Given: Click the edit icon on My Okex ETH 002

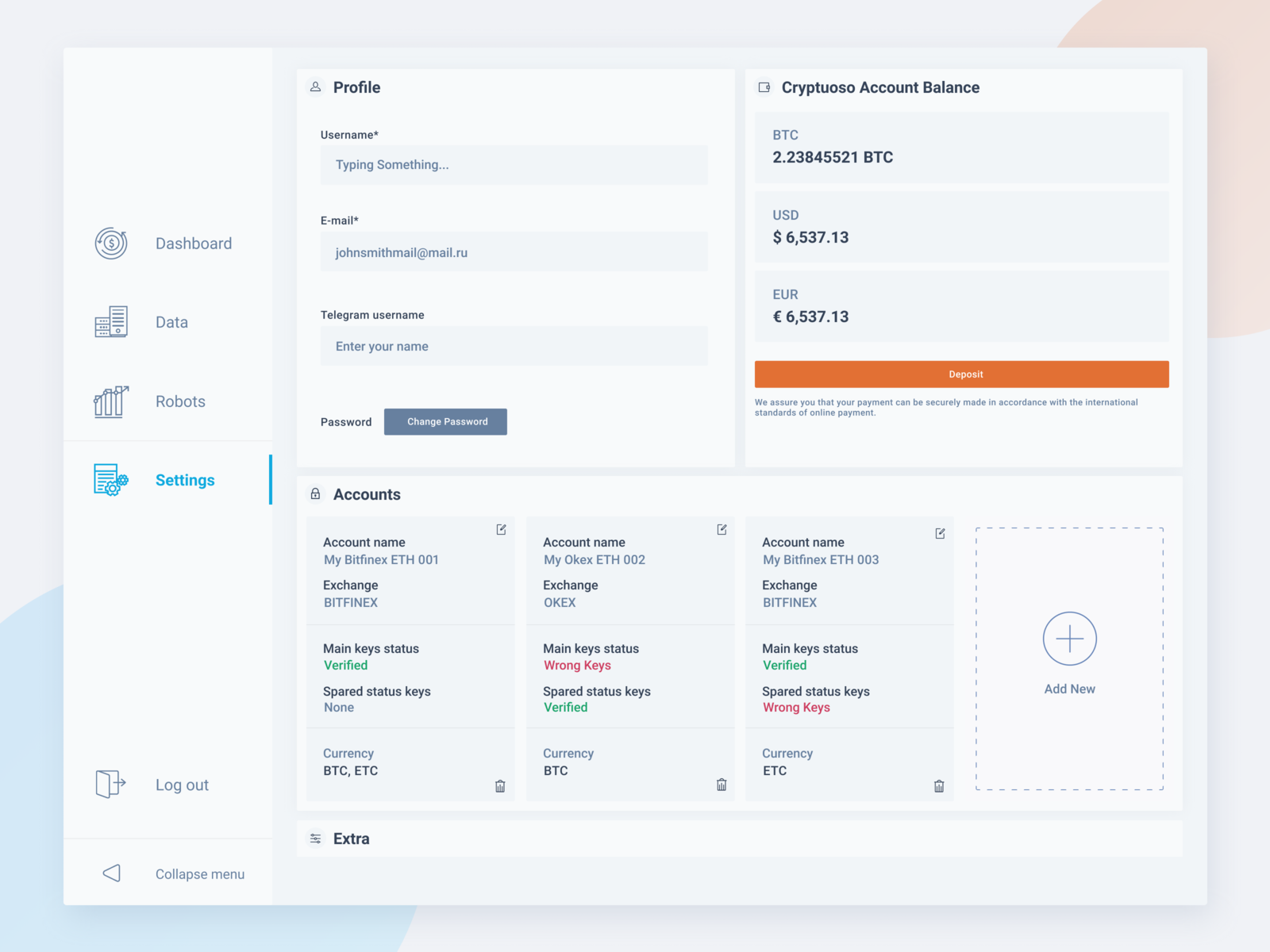Looking at the screenshot, I should pyautogui.click(x=722, y=529).
